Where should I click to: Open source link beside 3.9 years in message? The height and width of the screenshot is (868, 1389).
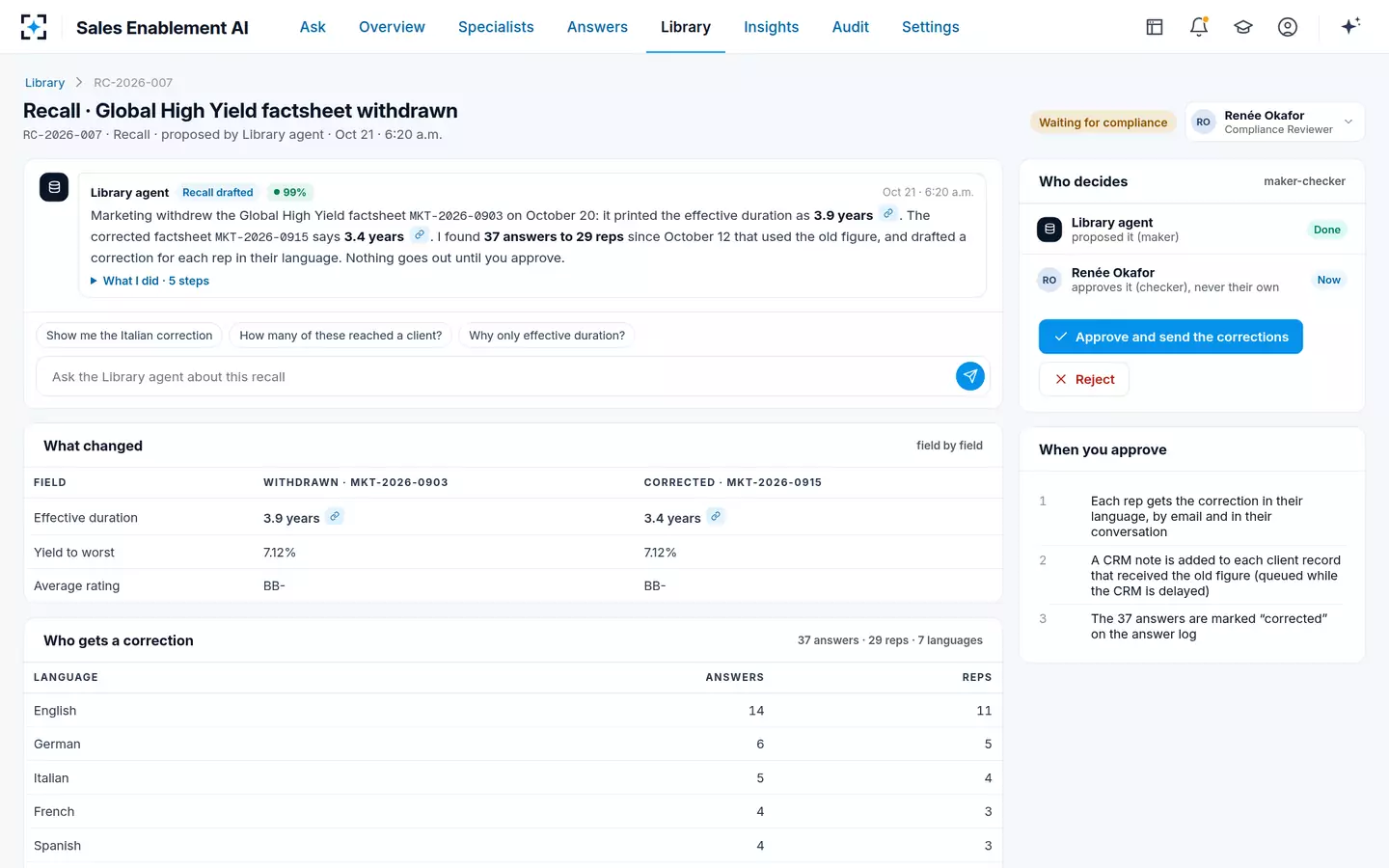[888, 214]
